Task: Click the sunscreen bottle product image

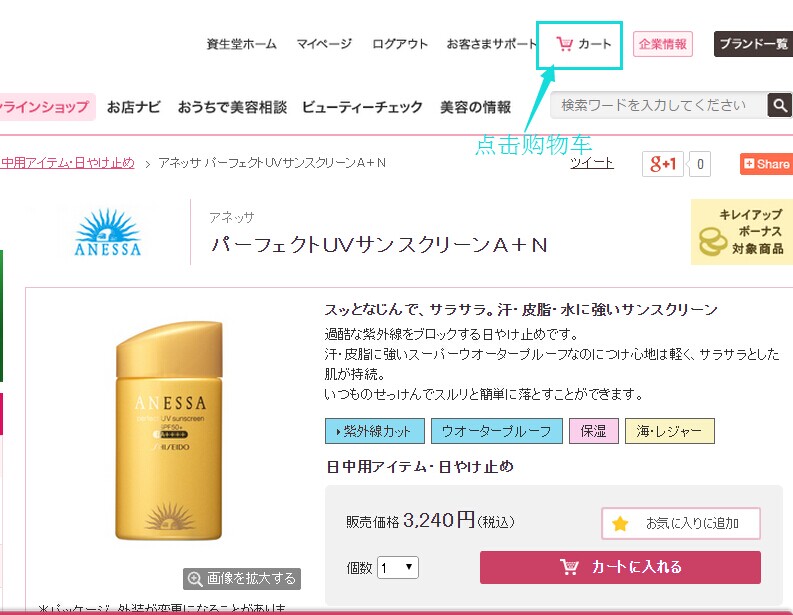Action: (169, 430)
